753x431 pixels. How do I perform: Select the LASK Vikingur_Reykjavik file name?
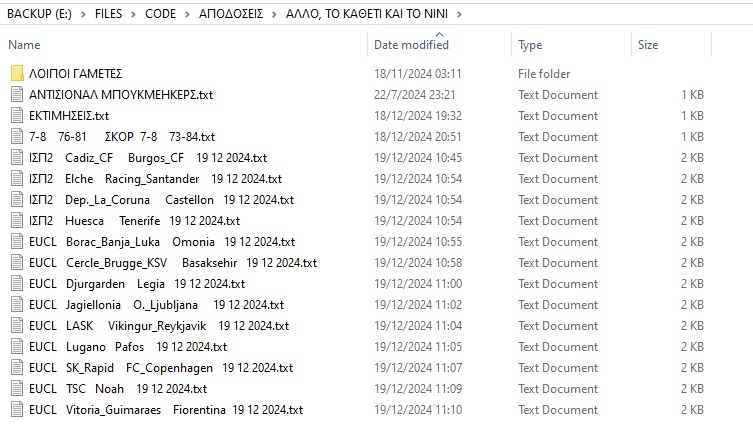(x=159, y=326)
